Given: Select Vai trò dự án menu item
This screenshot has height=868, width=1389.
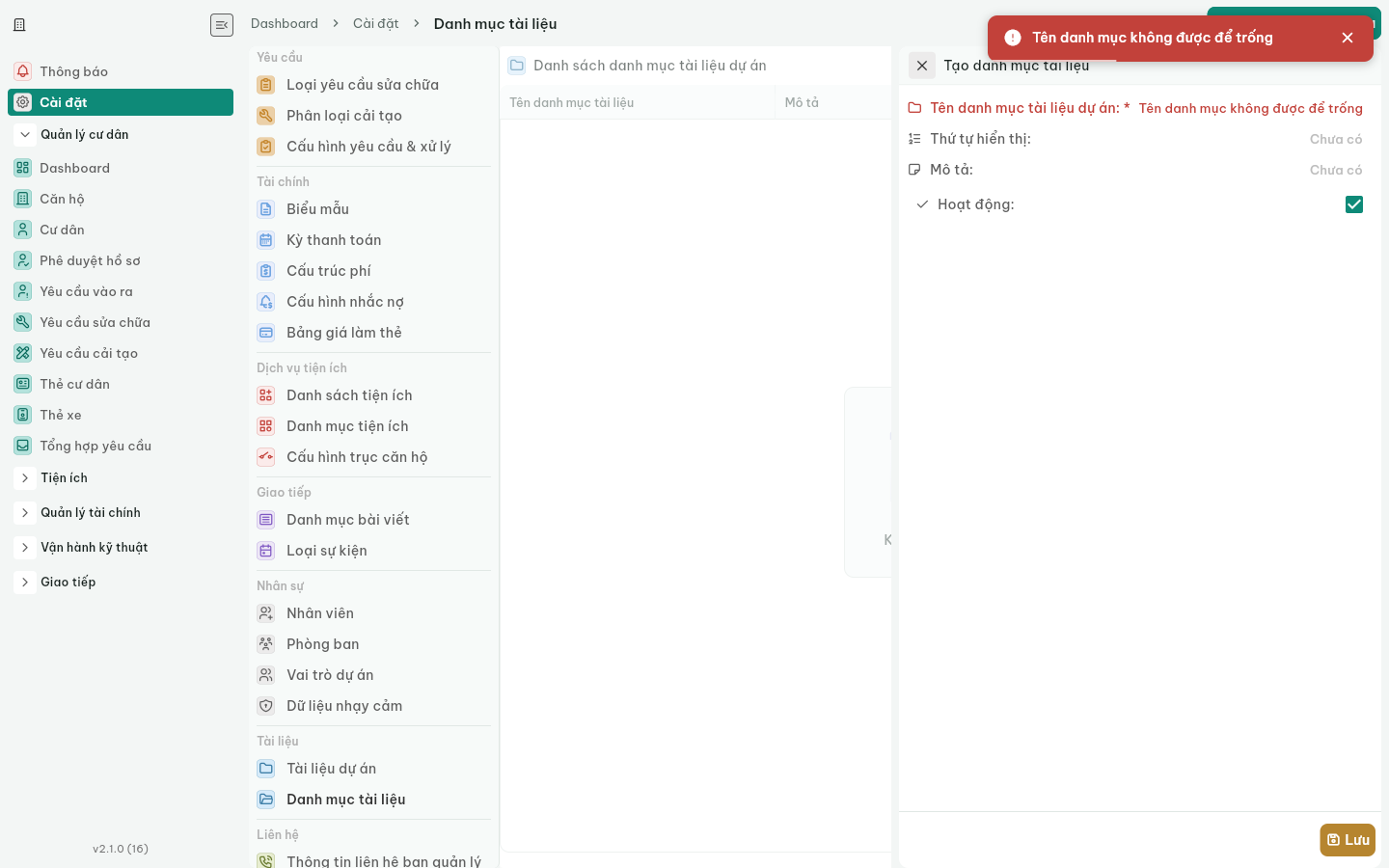Looking at the screenshot, I should pyautogui.click(x=373, y=675).
